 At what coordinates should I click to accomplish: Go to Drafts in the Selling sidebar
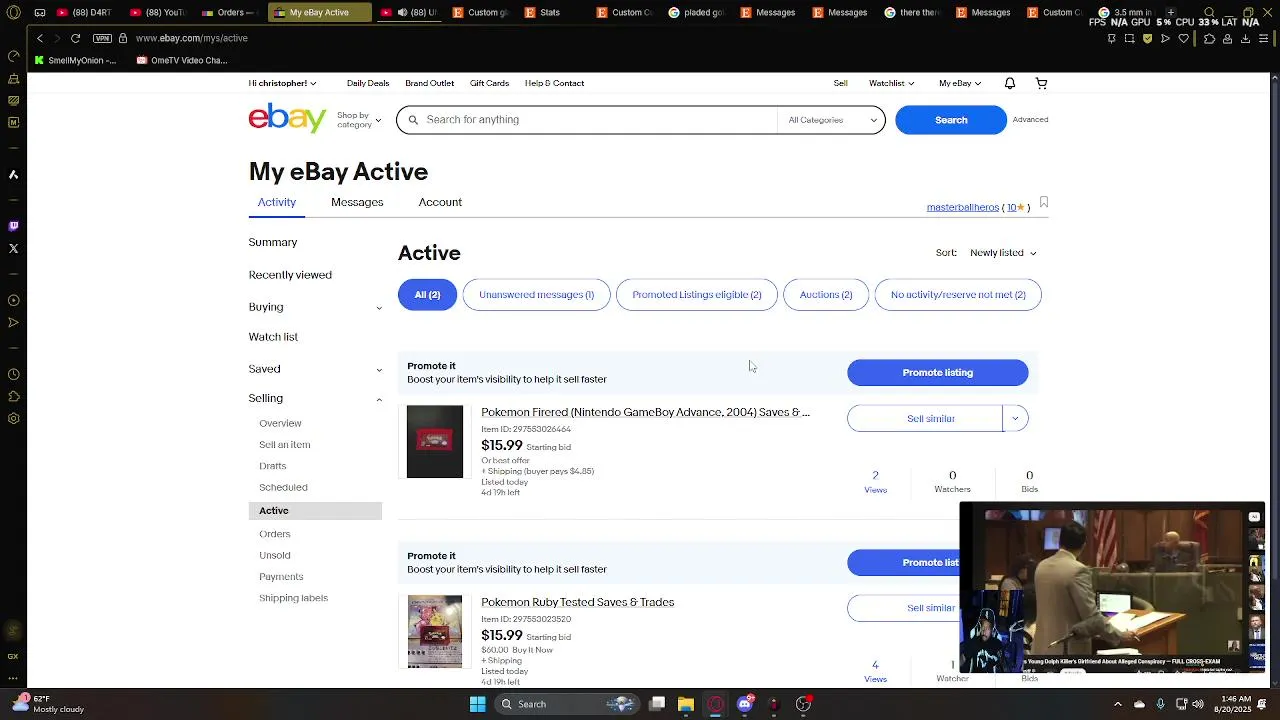pos(273,466)
